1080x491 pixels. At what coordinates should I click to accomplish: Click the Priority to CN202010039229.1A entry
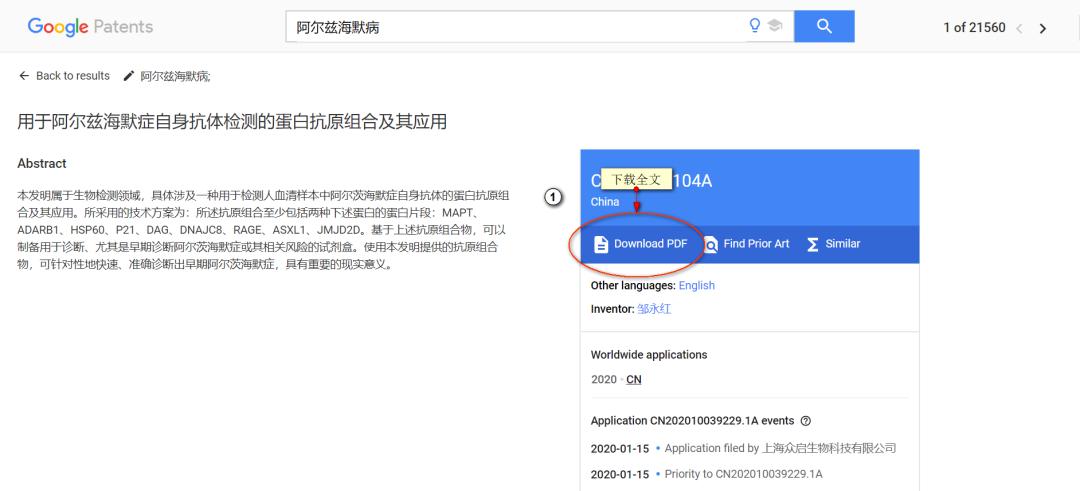743,474
